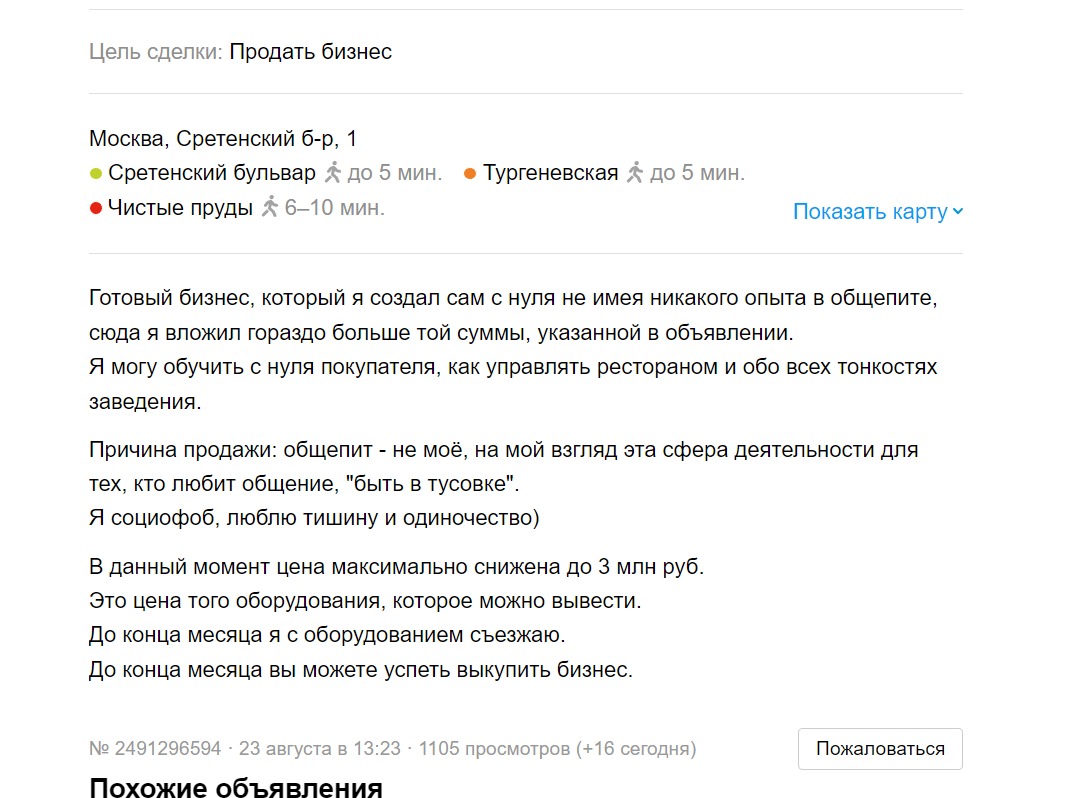This screenshot has height=798, width=1074.
Task: Click the orange metro dot for Тургеневская
Action: coord(469,172)
